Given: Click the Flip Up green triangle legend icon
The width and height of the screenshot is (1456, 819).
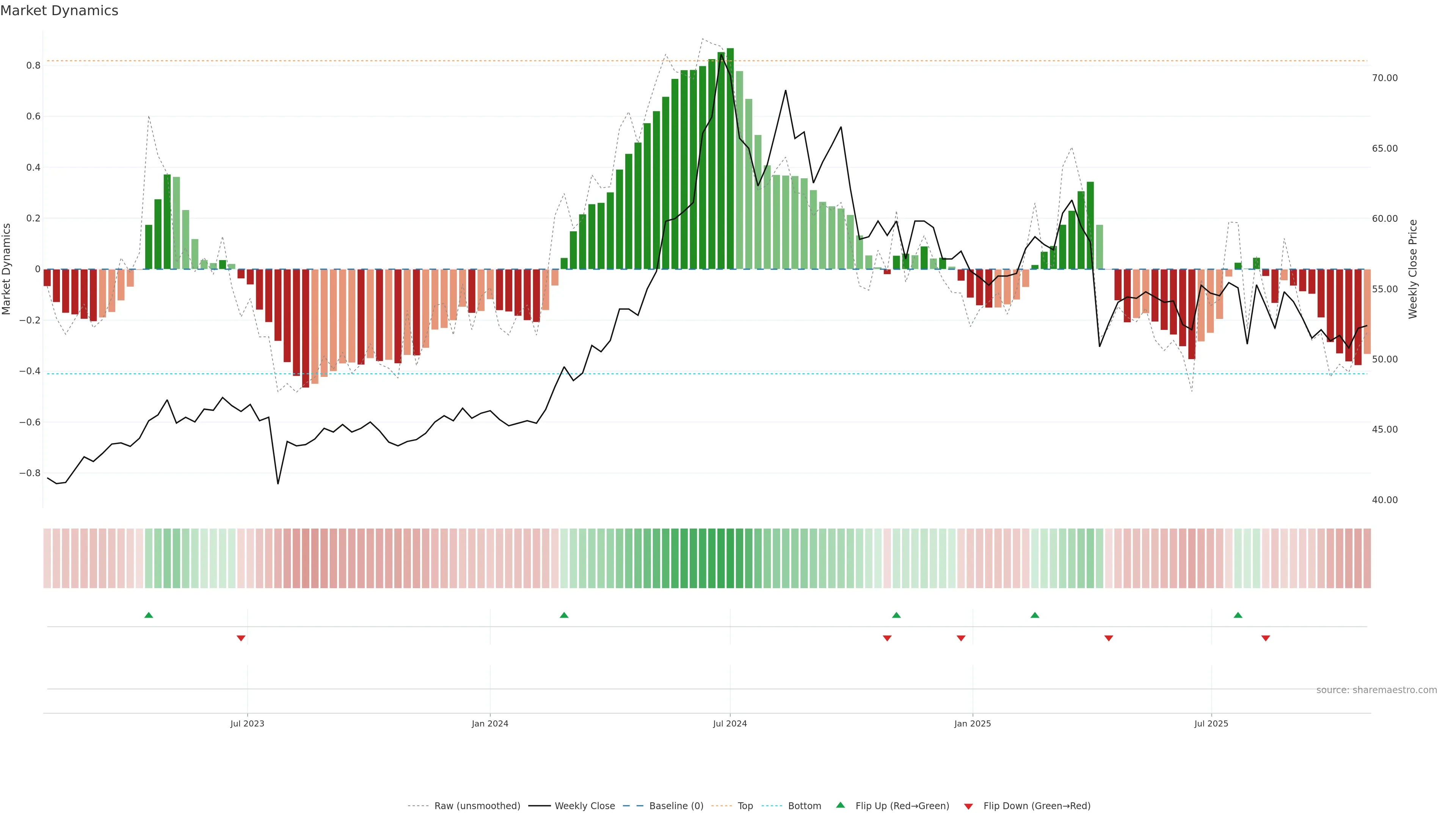Looking at the screenshot, I should (841, 805).
